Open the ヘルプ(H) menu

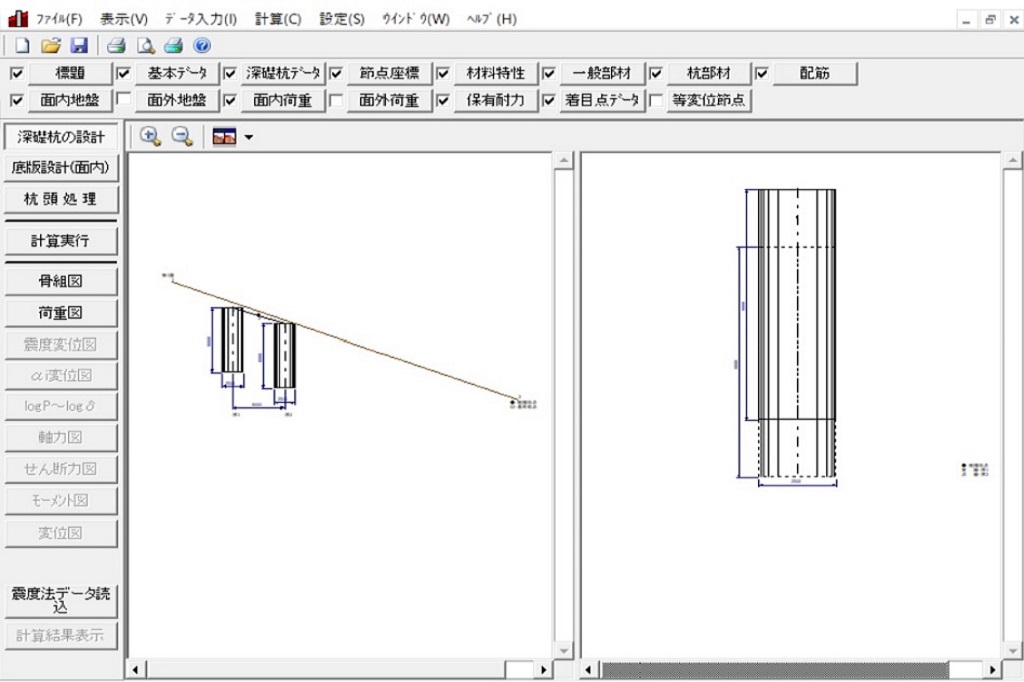coord(491,19)
